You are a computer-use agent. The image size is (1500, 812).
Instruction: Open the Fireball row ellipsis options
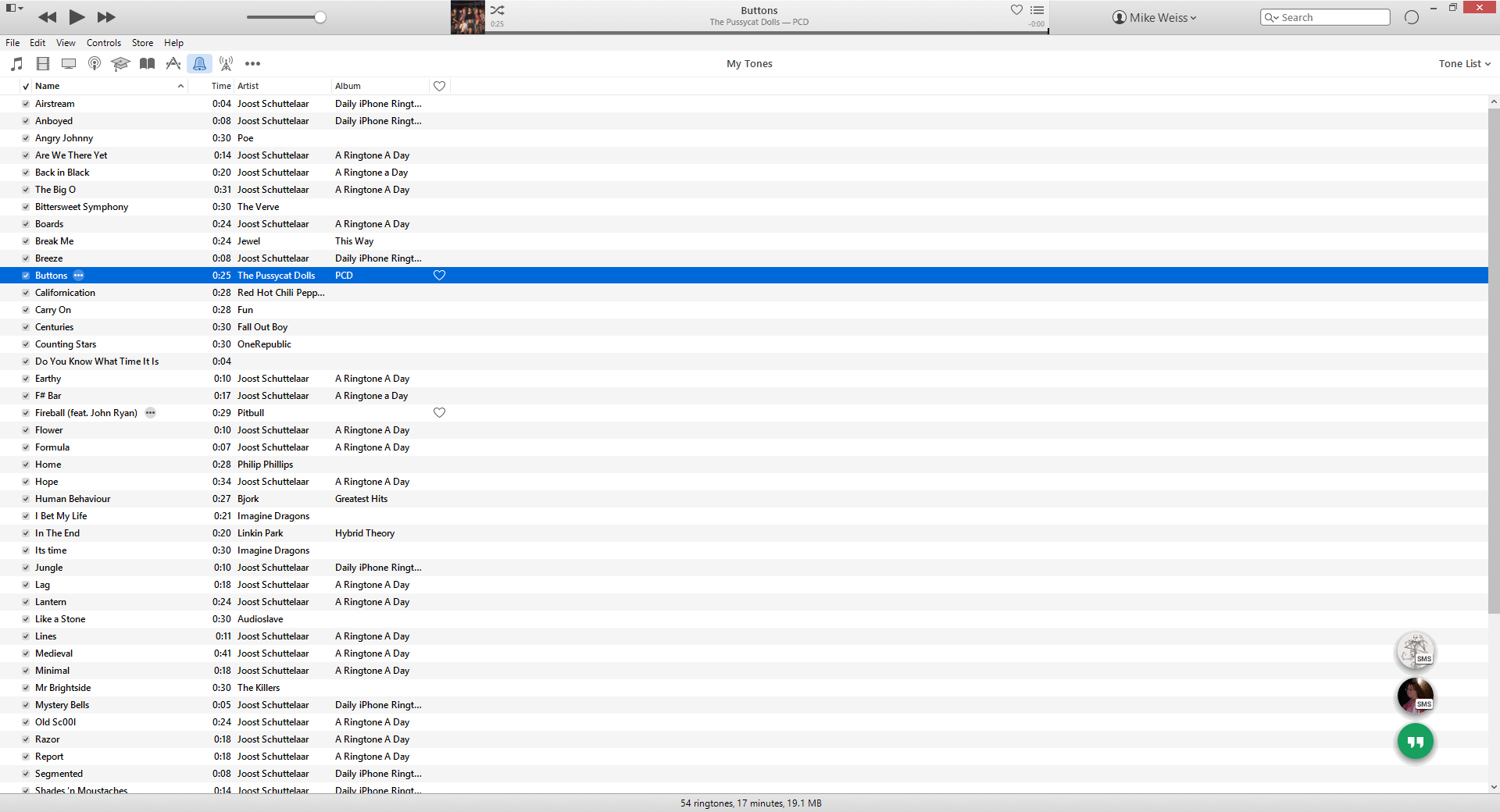tap(150, 413)
